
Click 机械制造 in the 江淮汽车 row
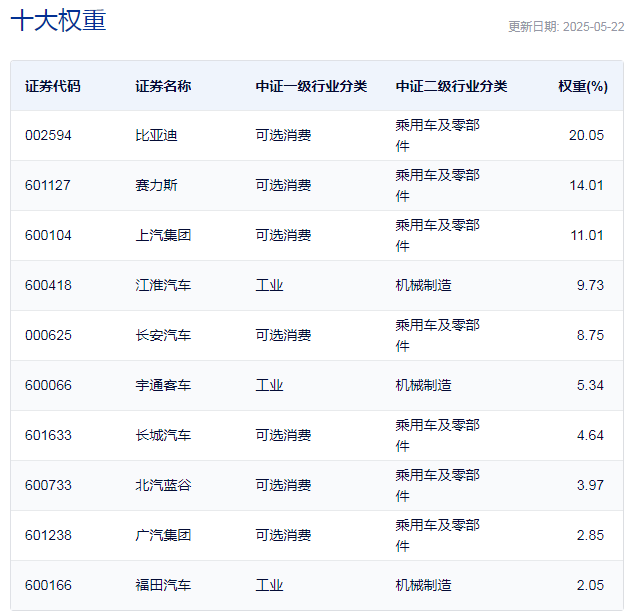(423, 285)
